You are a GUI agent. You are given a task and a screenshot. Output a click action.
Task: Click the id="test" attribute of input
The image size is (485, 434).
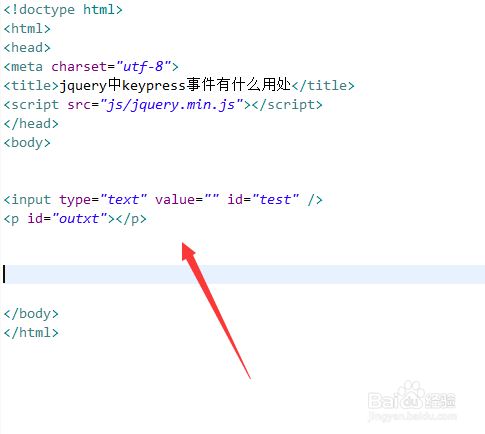click(x=263, y=200)
